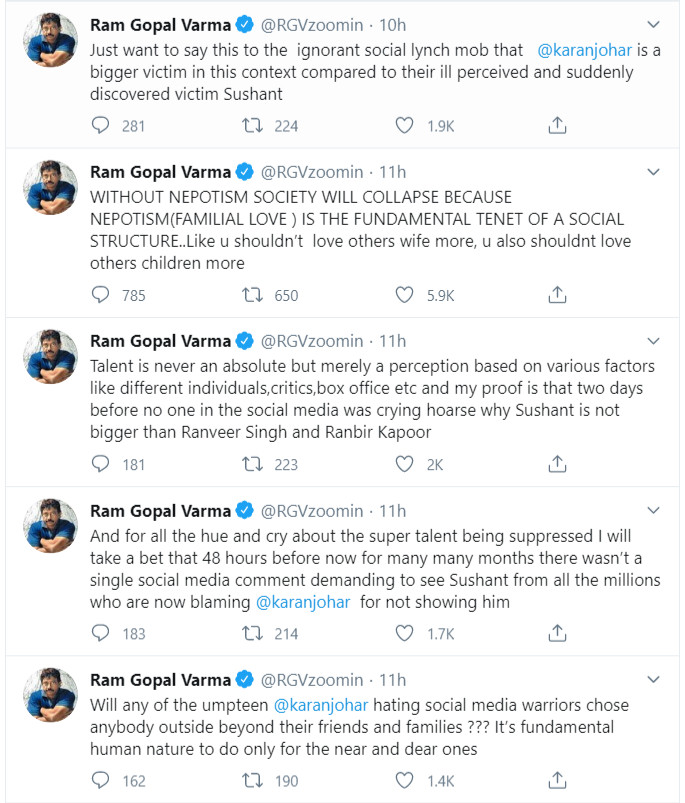Share the first tweet about ignorant social lynch mob
685x803 pixels.
(557, 125)
